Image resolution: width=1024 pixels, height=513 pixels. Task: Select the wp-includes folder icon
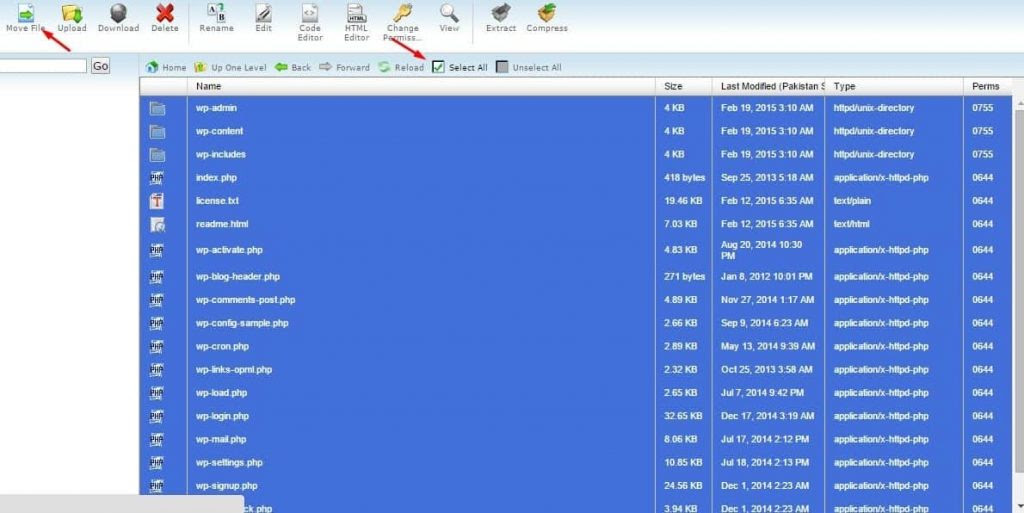157,155
